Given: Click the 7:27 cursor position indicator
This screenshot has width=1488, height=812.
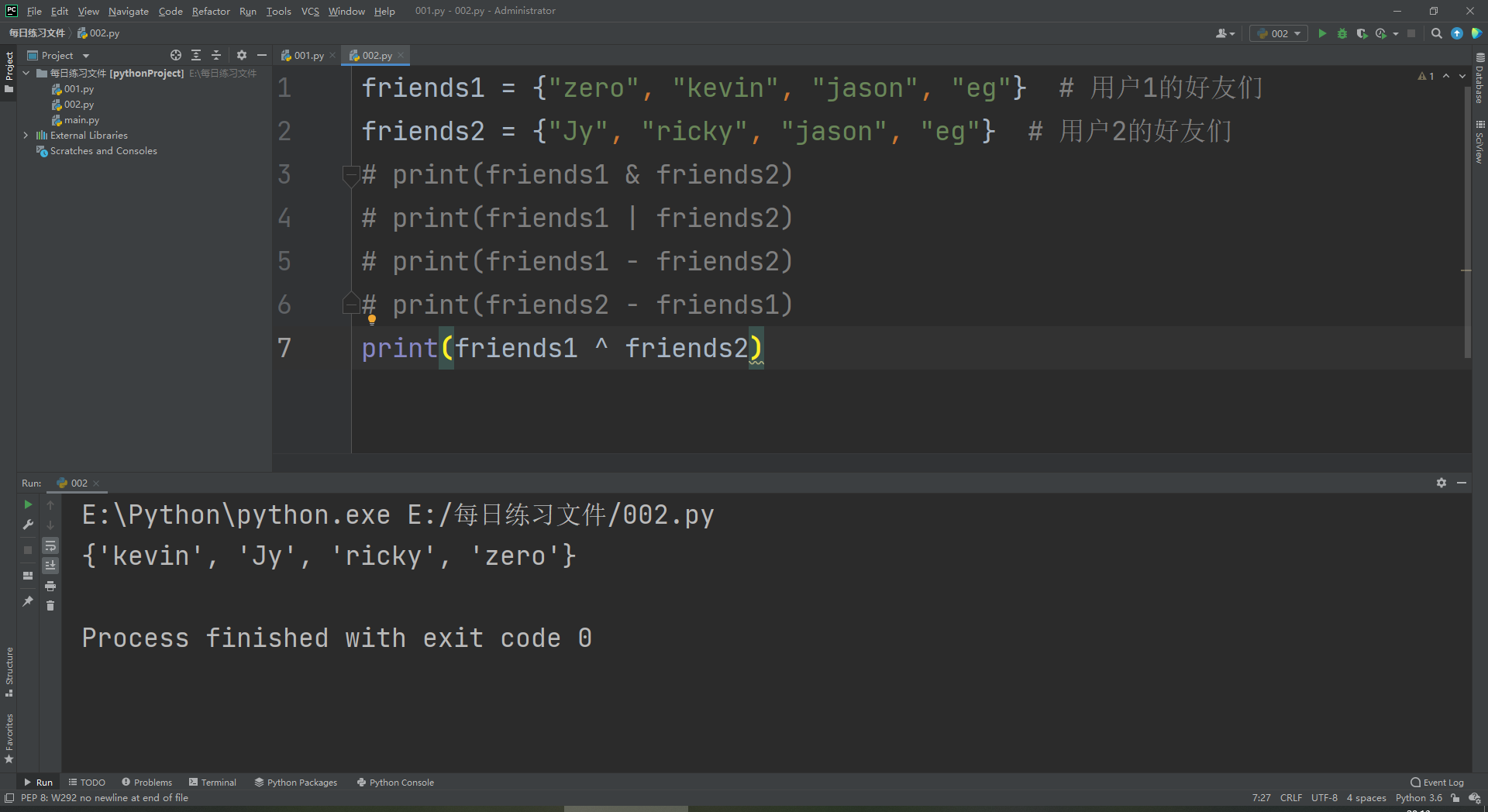Looking at the screenshot, I should (1262, 798).
